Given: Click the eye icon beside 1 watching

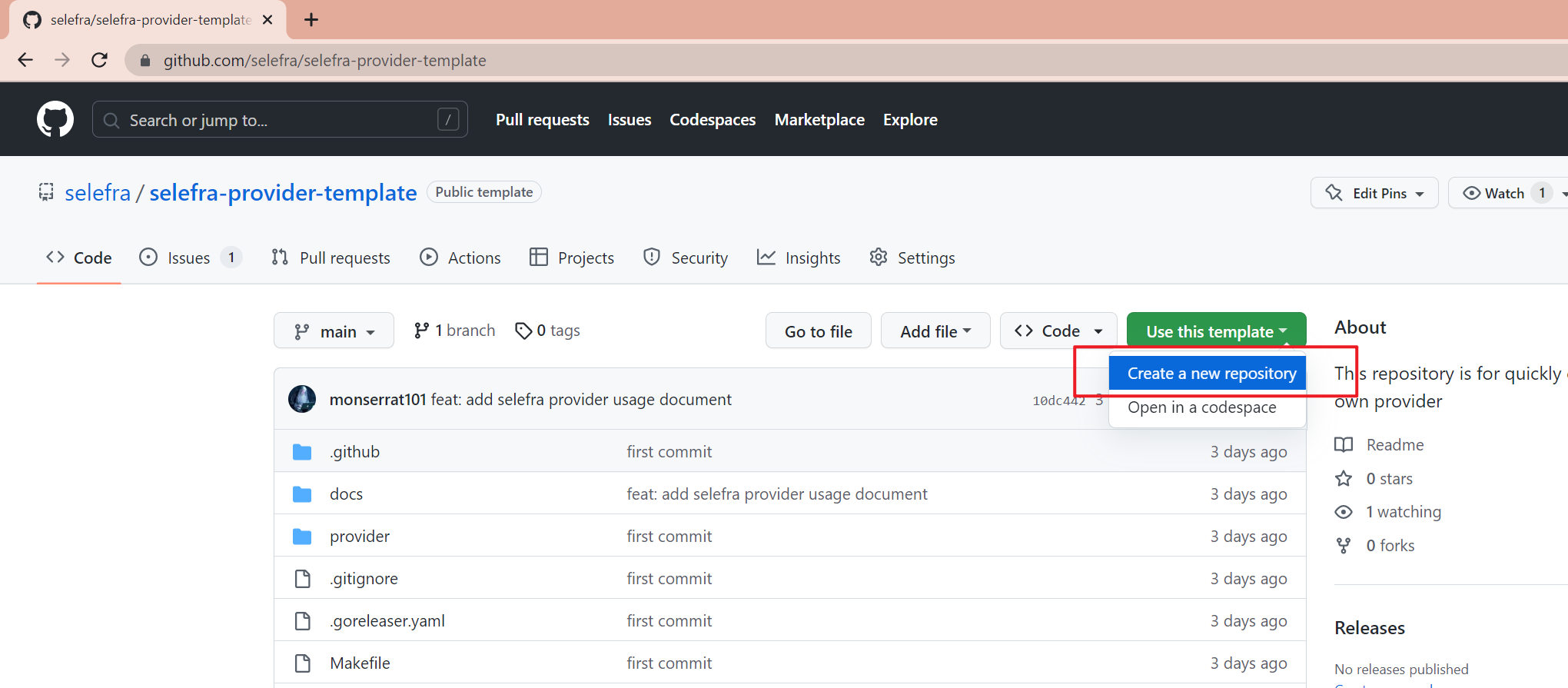Looking at the screenshot, I should click(1344, 512).
